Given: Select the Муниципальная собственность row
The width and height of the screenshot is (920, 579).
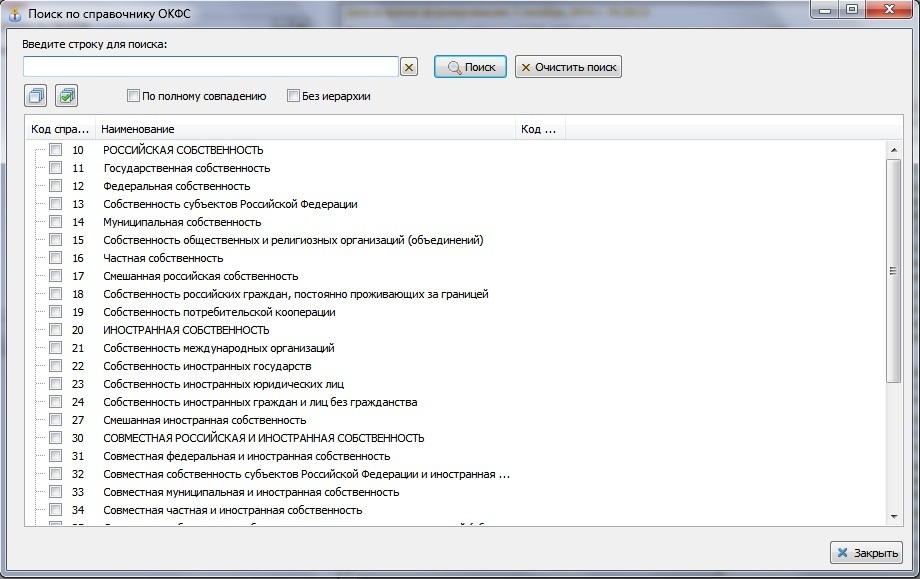Looking at the screenshot, I should pos(182,222).
